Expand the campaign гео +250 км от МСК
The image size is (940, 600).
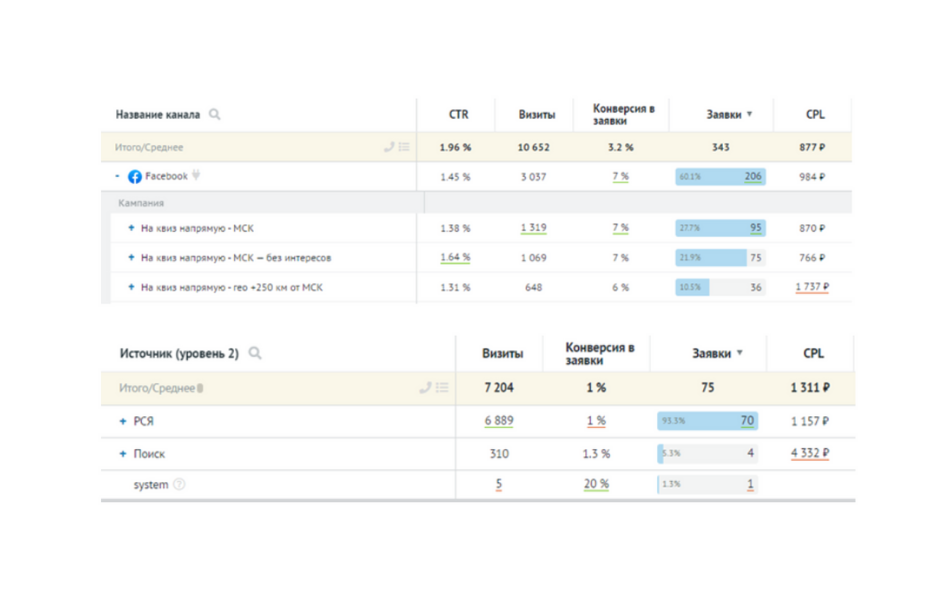[131, 287]
